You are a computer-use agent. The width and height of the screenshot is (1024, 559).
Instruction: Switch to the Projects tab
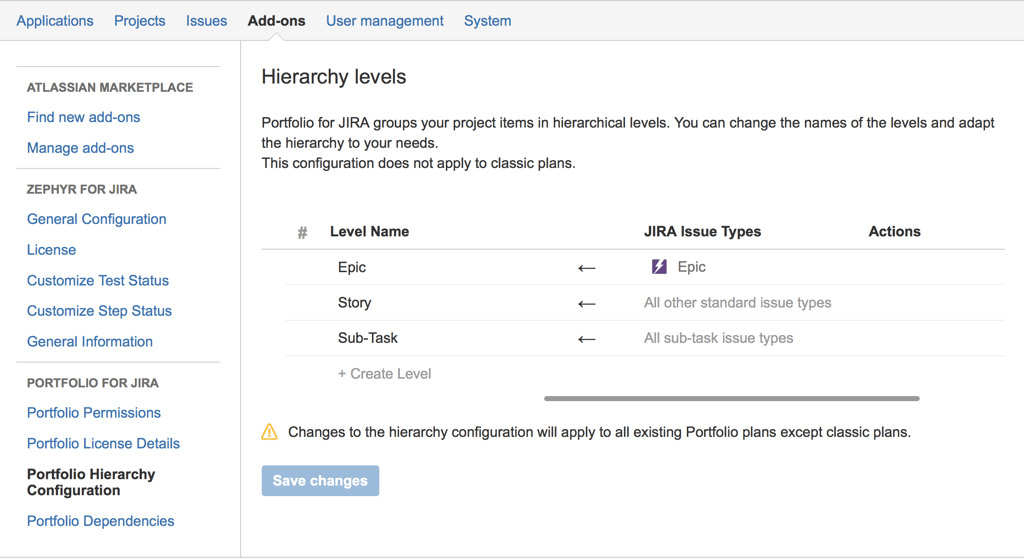click(x=140, y=21)
